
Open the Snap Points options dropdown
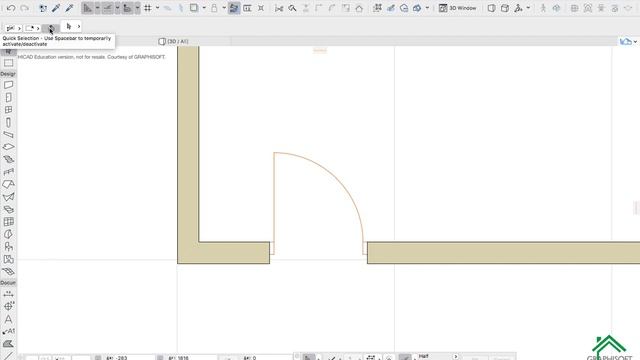[x=137, y=8]
